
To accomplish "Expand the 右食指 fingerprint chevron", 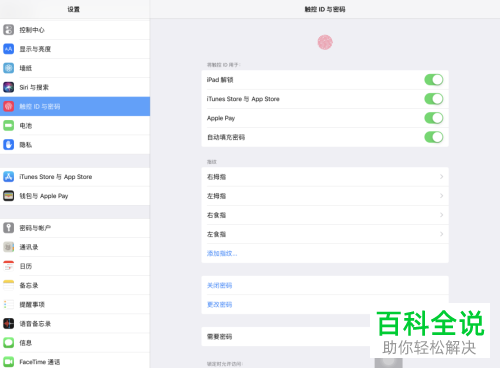I will (x=441, y=215).
